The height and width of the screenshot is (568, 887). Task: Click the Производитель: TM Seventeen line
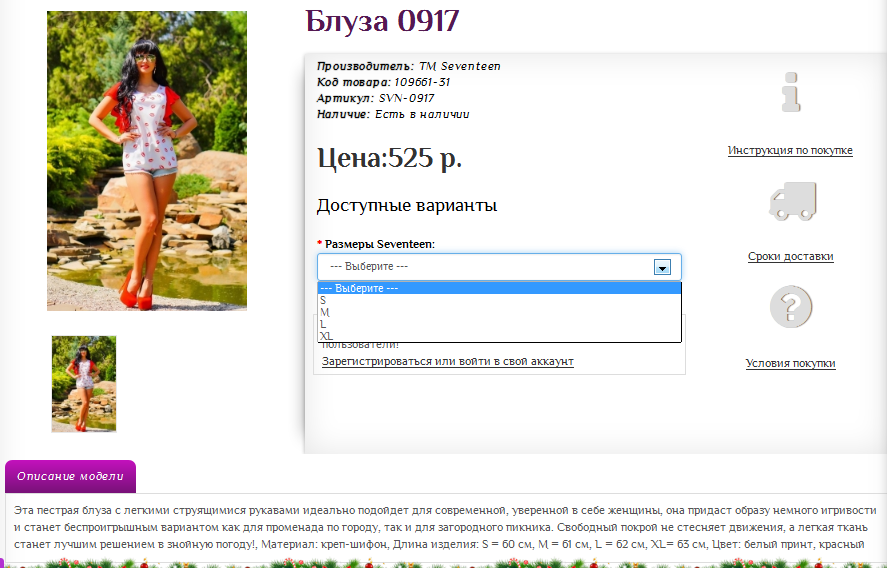coord(408,66)
